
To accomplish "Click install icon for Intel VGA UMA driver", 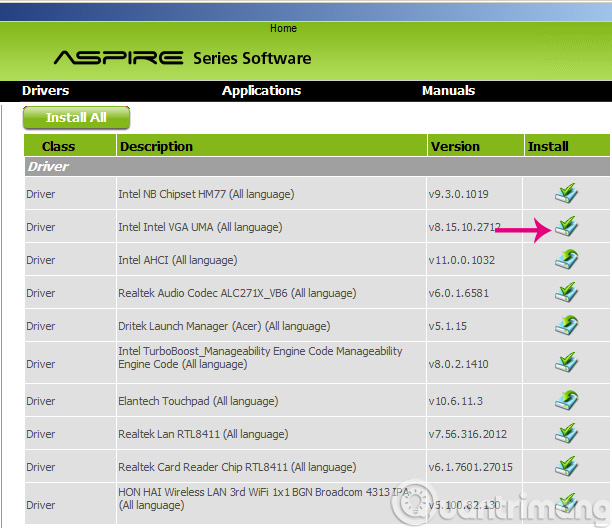I will 566,226.
